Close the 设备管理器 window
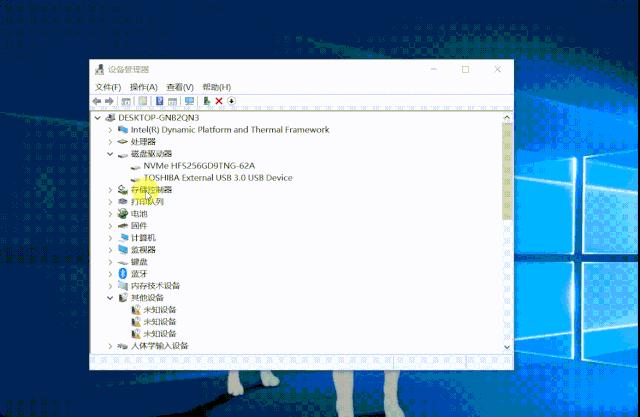Viewport: 640px width, 417px height. click(x=497, y=69)
